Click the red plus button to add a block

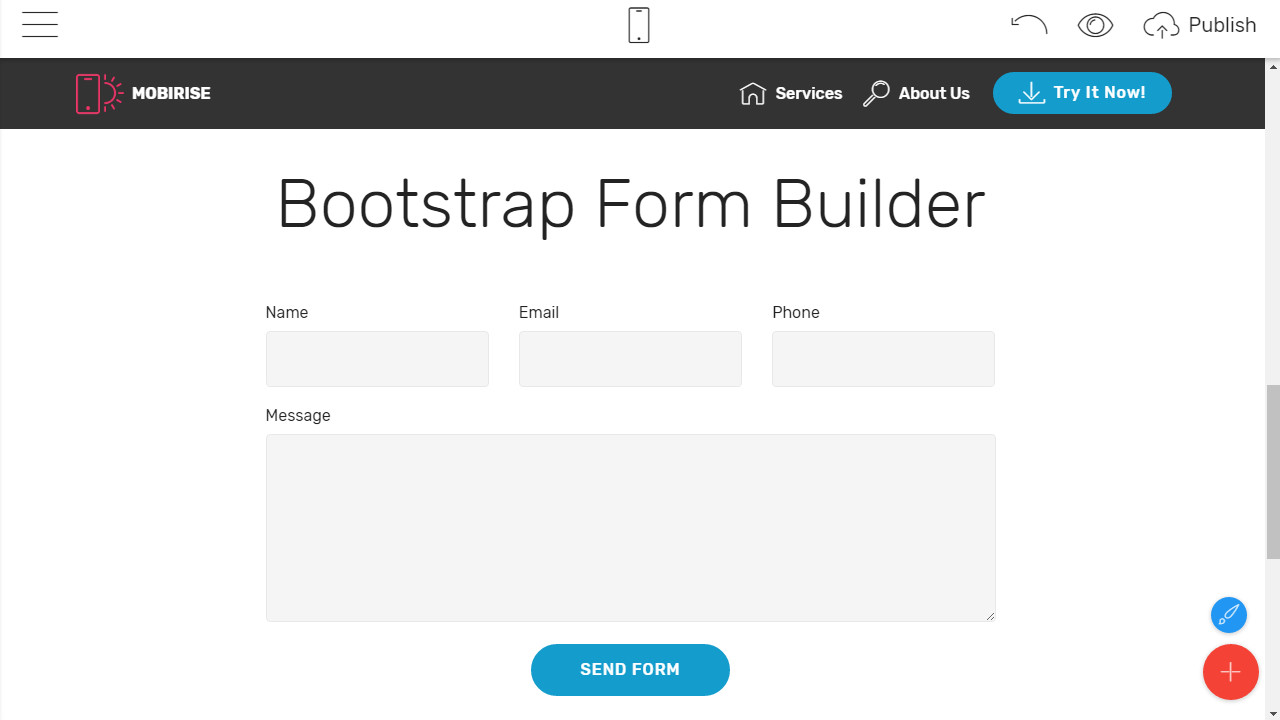click(1231, 672)
